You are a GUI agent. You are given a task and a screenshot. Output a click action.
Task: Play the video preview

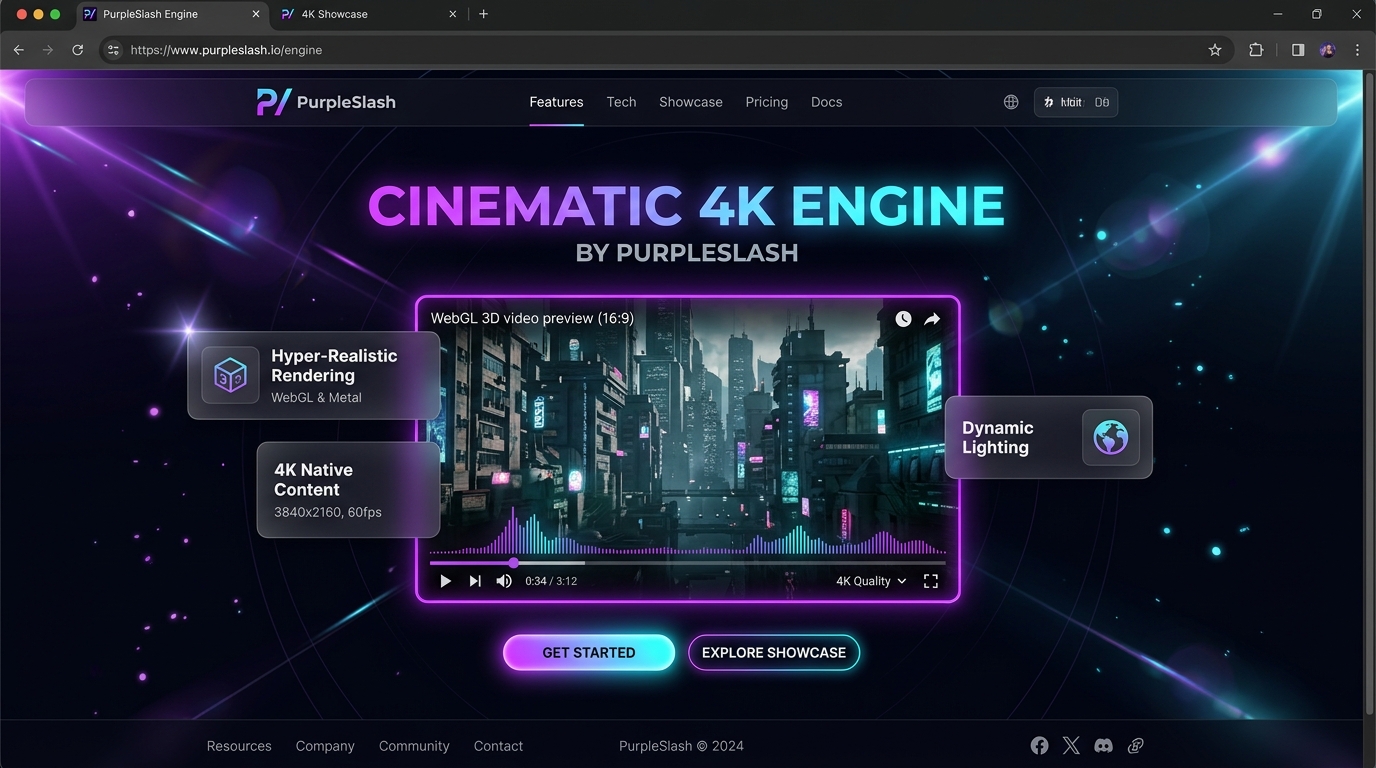tap(446, 581)
